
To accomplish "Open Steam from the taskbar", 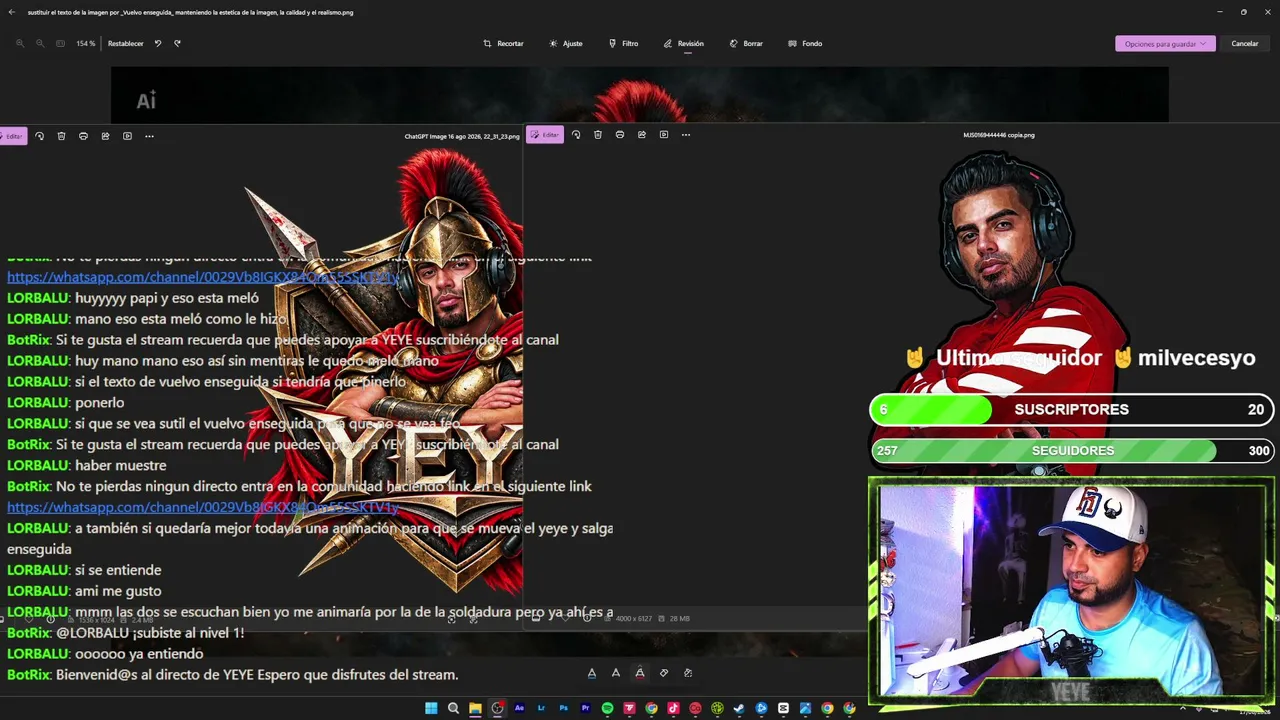I will pos(739,709).
